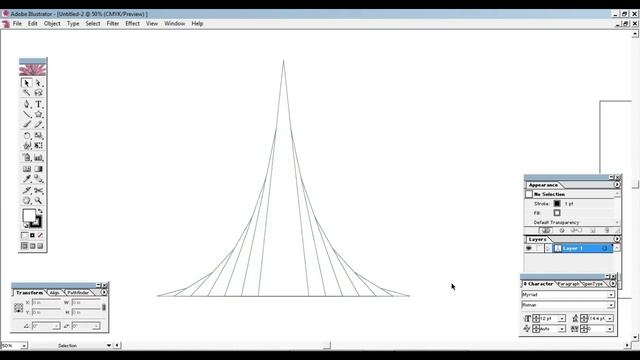Screen dimensions: 640x360
Task: Open the View menu
Action: (x=152, y=24)
